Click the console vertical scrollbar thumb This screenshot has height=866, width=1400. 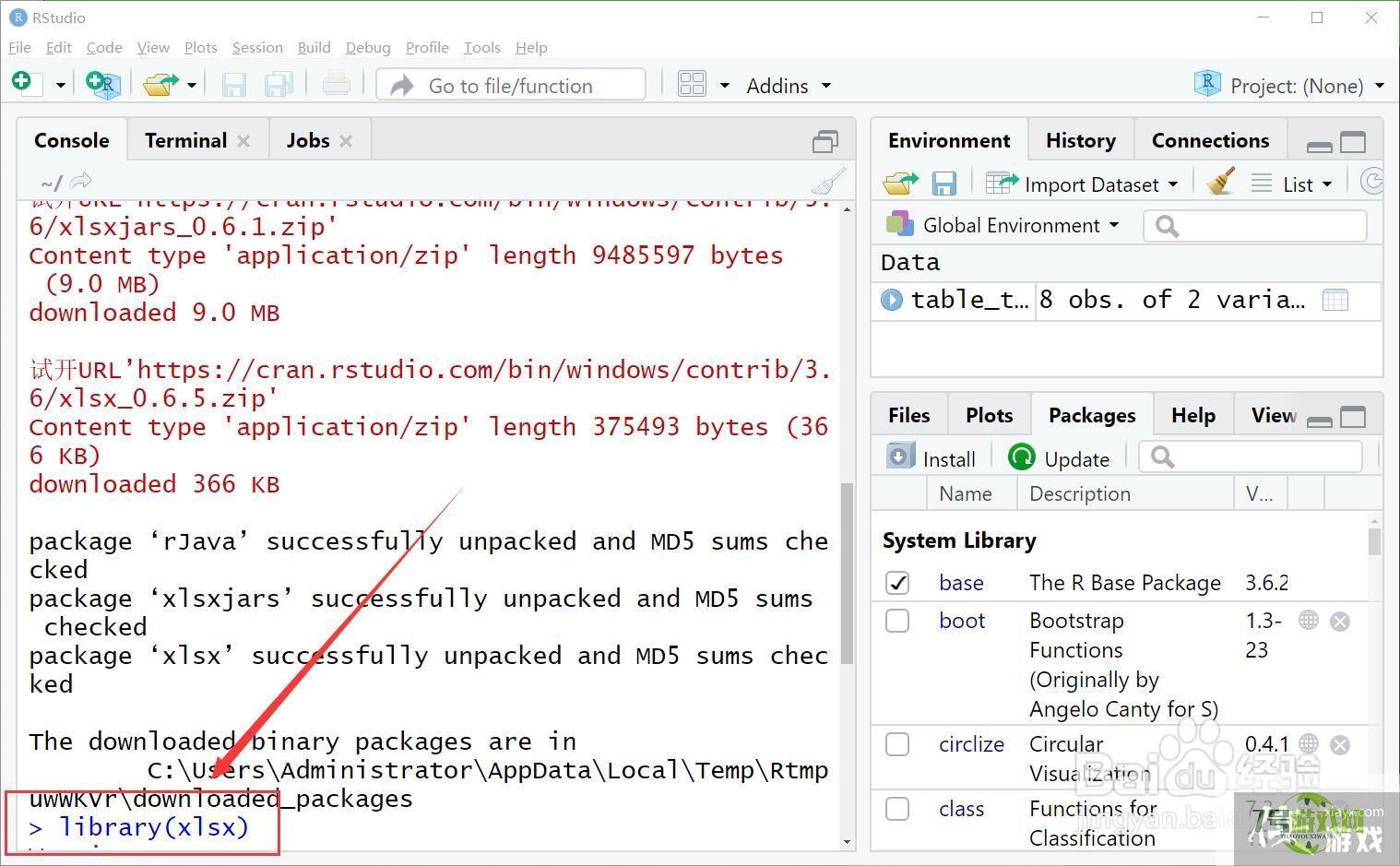coord(847,573)
